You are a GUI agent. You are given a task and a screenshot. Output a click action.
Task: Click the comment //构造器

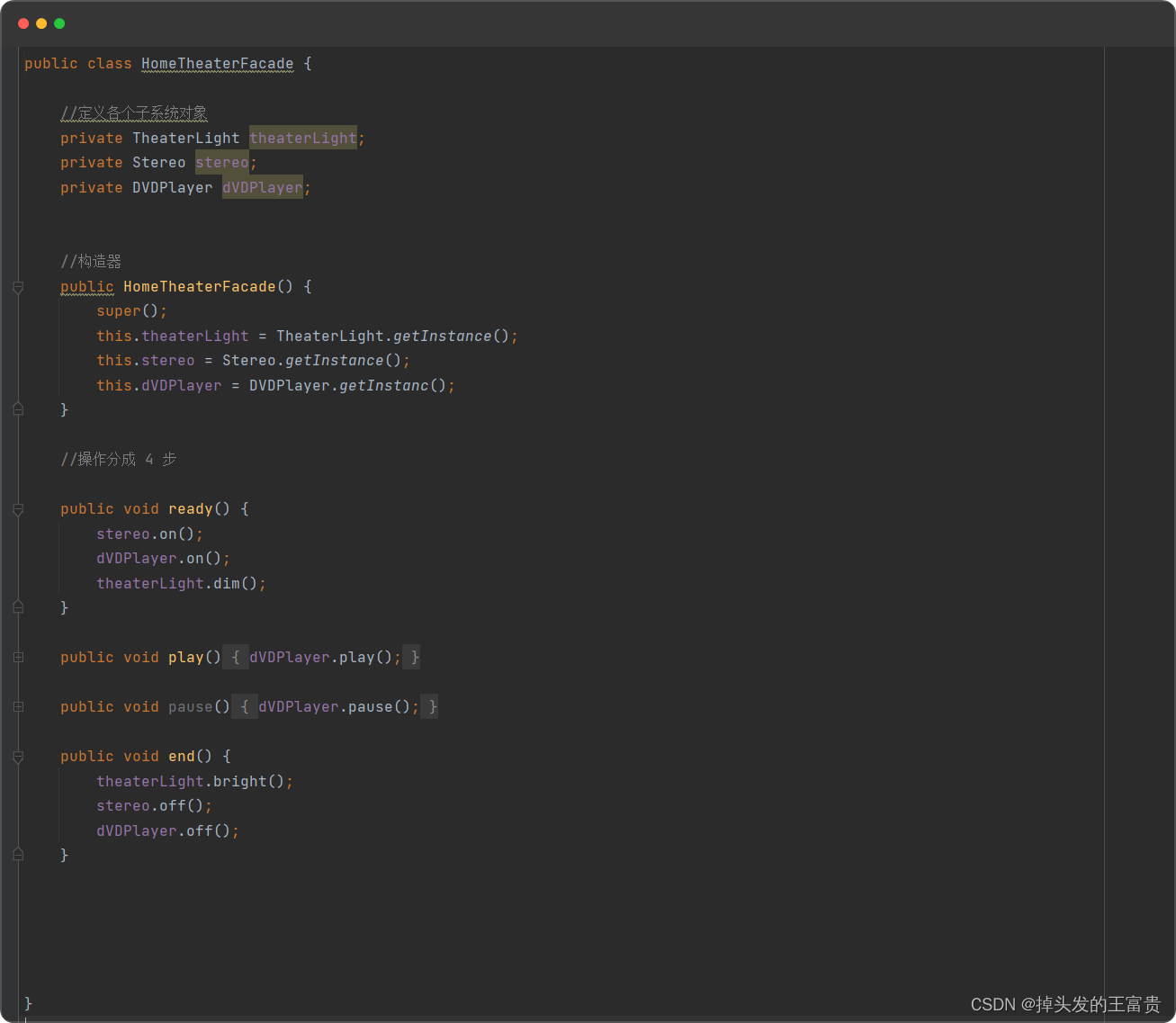click(x=91, y=262)
